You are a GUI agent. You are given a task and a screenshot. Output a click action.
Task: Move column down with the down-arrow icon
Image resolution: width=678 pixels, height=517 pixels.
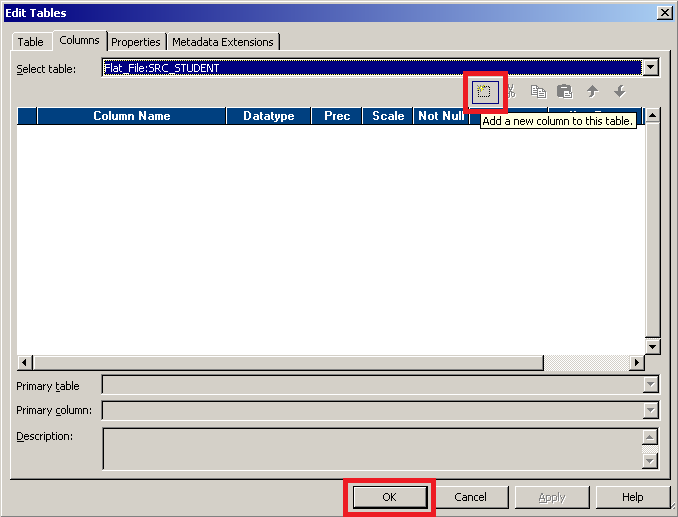[x=620, y=92]
